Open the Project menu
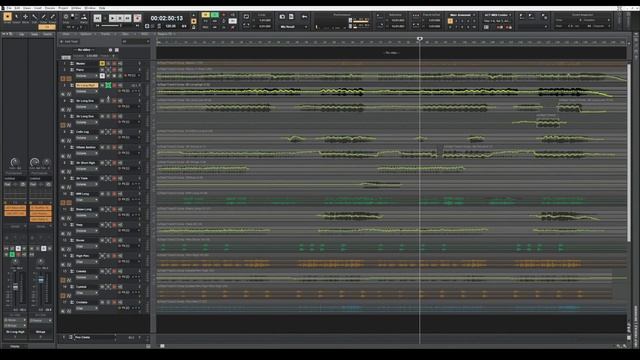 63,8
